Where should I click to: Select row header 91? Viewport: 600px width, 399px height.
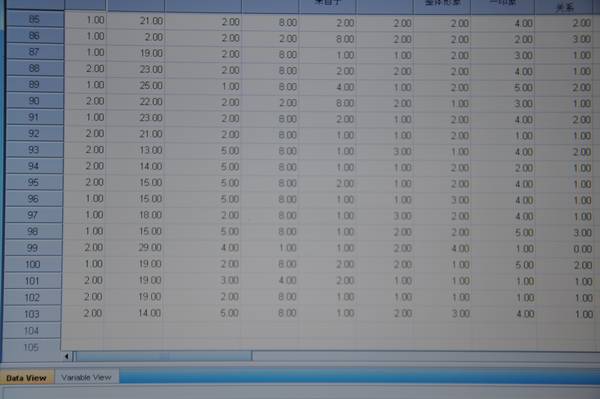pyautogui.click(x=34, y=117)
